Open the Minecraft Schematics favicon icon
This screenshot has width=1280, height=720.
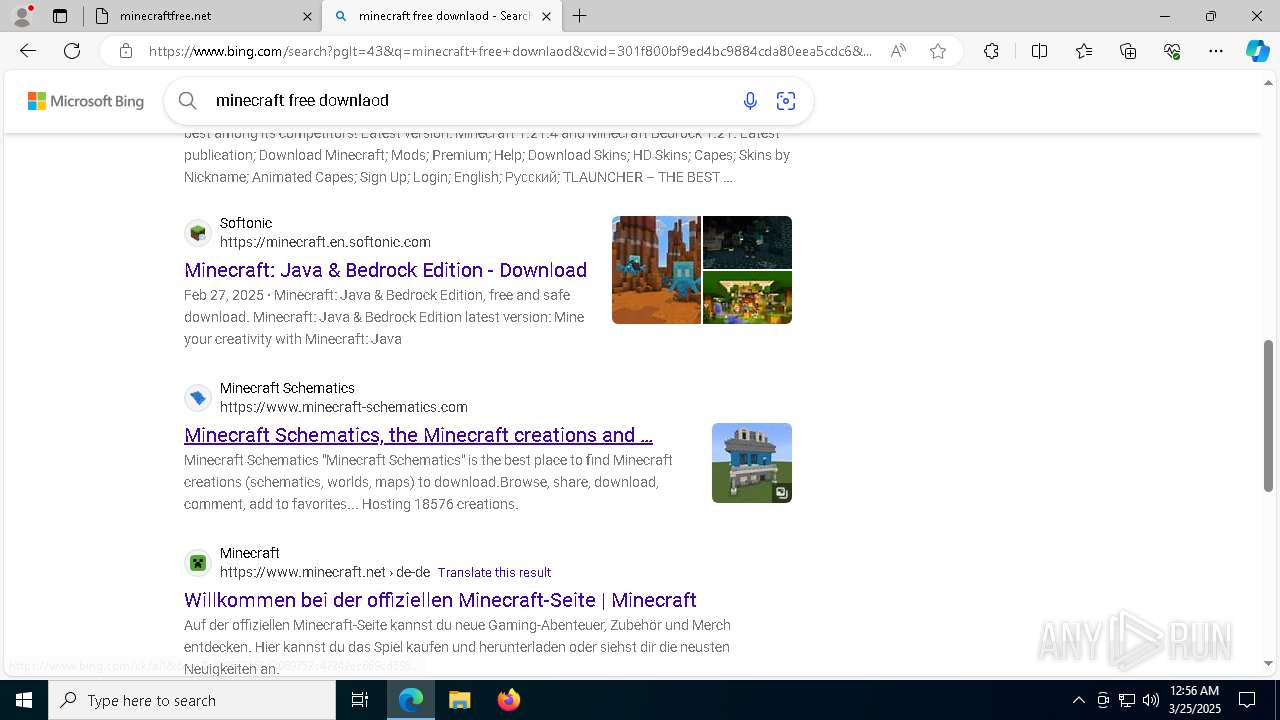198,398
